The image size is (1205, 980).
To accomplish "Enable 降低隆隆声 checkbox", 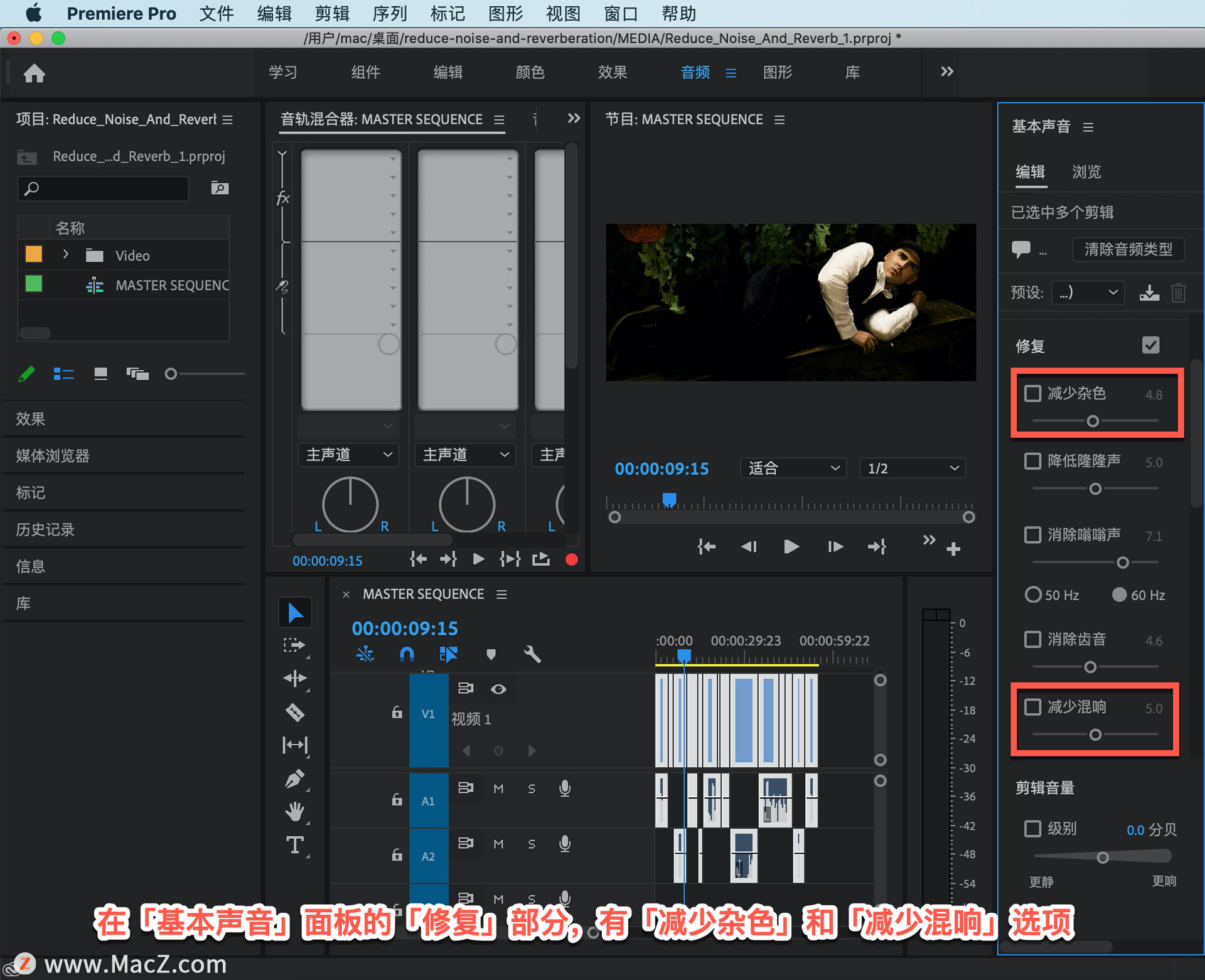I will coord(1032,461).
